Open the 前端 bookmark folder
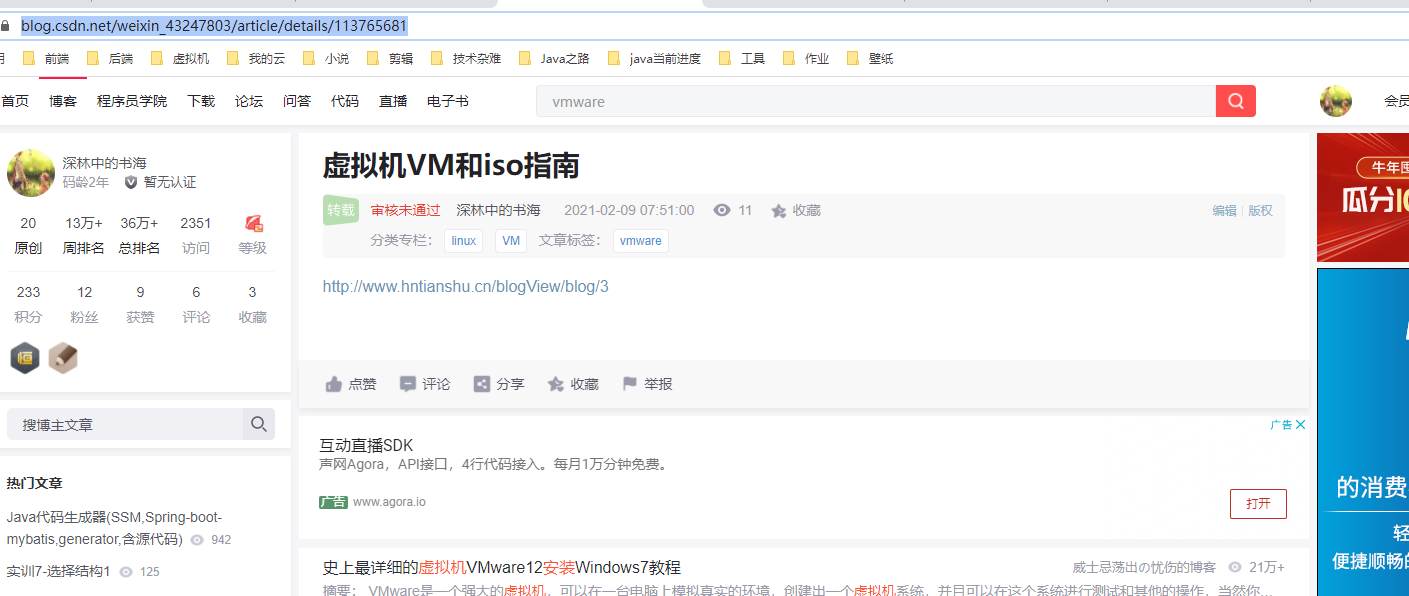The height and width of the screenshot is (596, 1409). coord(46,59)
